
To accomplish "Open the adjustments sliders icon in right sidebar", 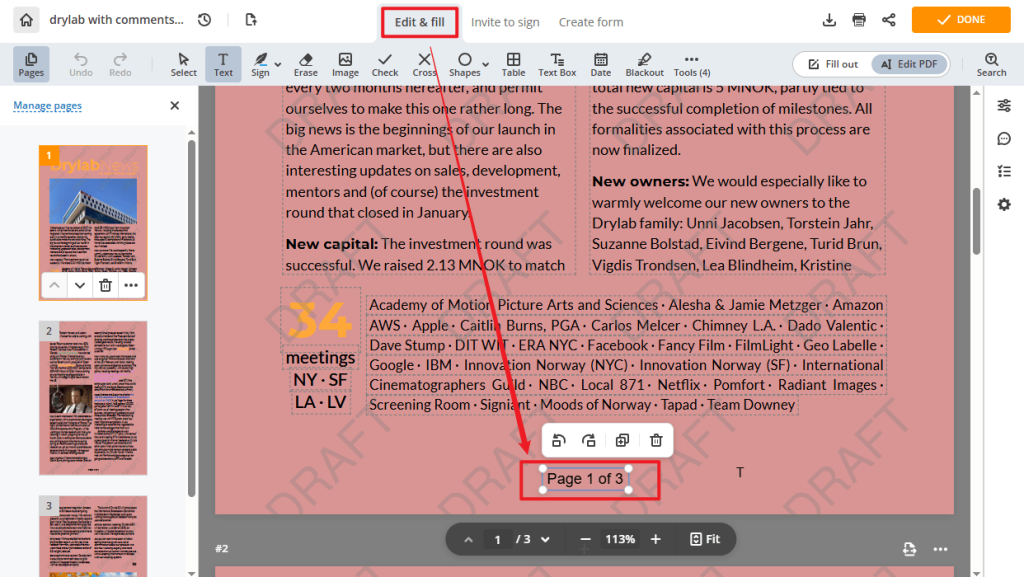I will point(1004,105).
